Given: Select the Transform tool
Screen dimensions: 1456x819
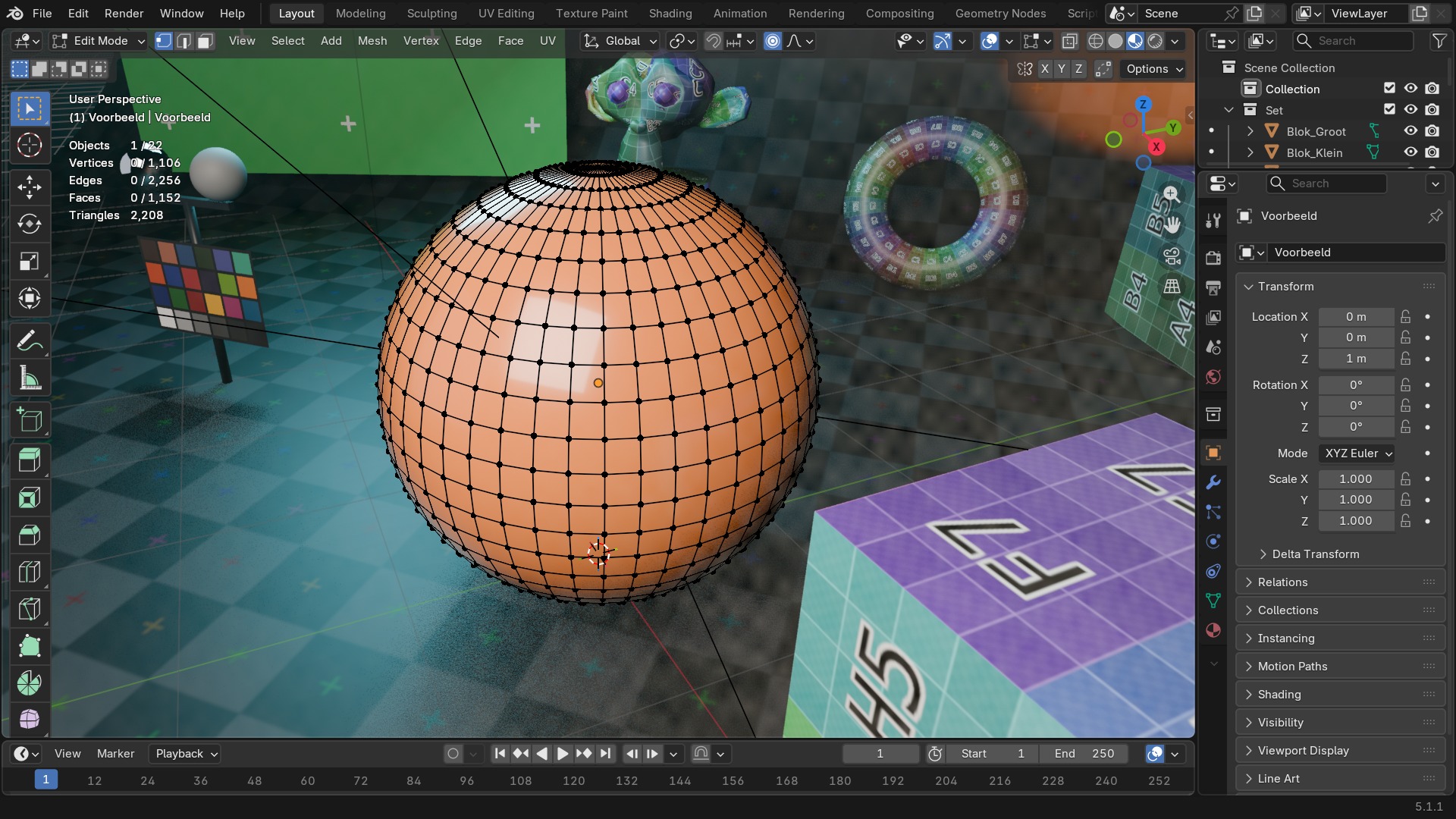Looking at the screenshot, I should coord(30,299).
